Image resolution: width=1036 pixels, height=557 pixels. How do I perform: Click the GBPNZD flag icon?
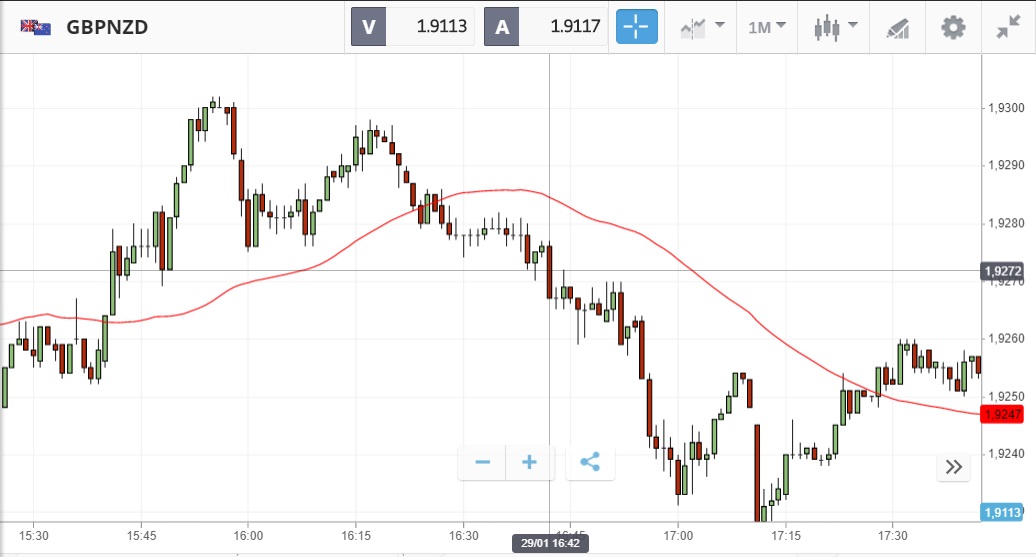pos(36,27)
